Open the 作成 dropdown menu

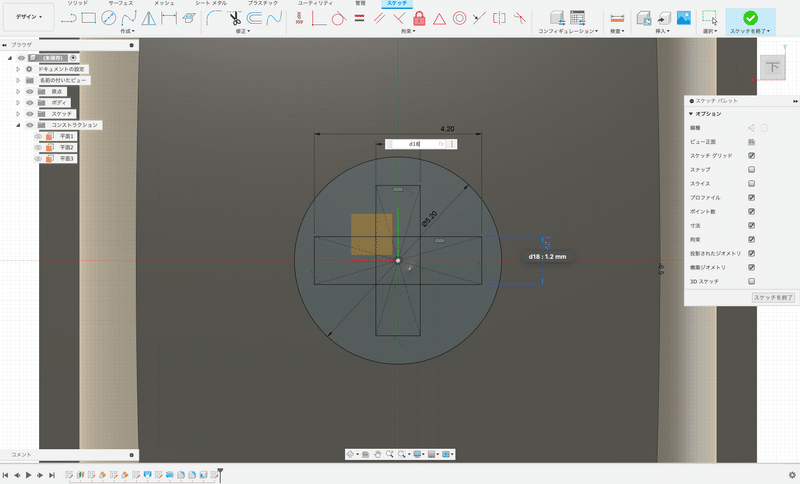pyautogui.click(x=127, y=31)
